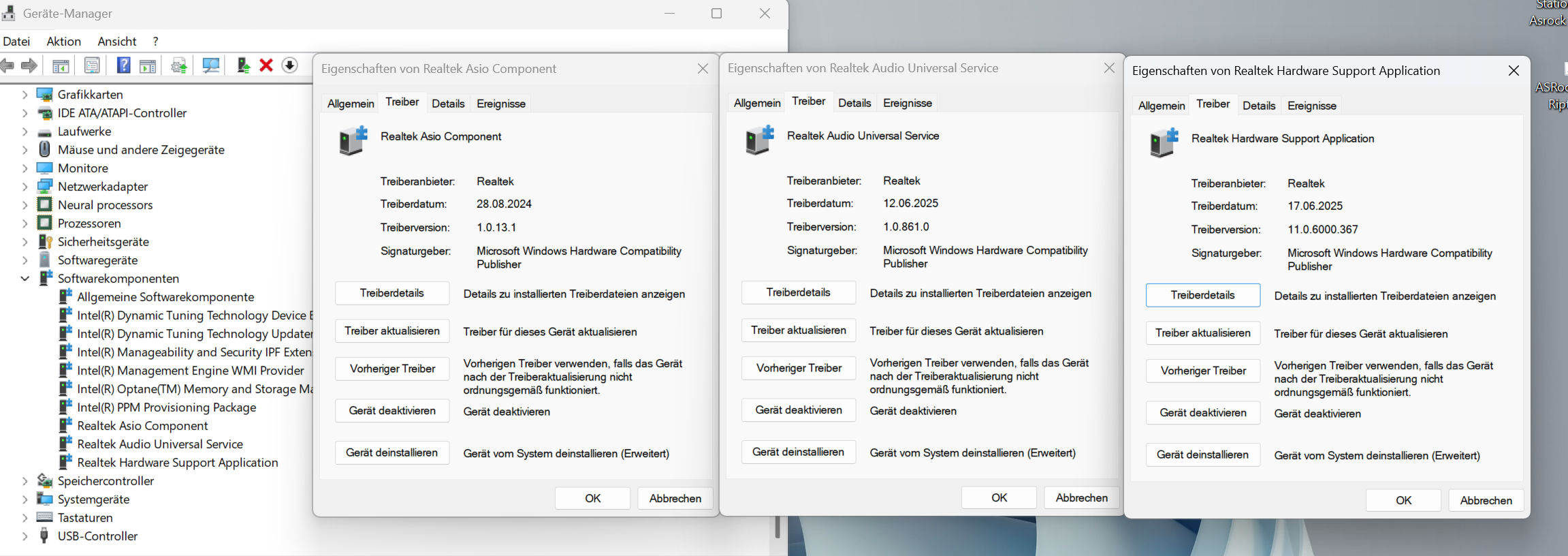Toggle the console tree pane icon
The width and height of the screenshot is (1568, 556).
coord(61,66)
